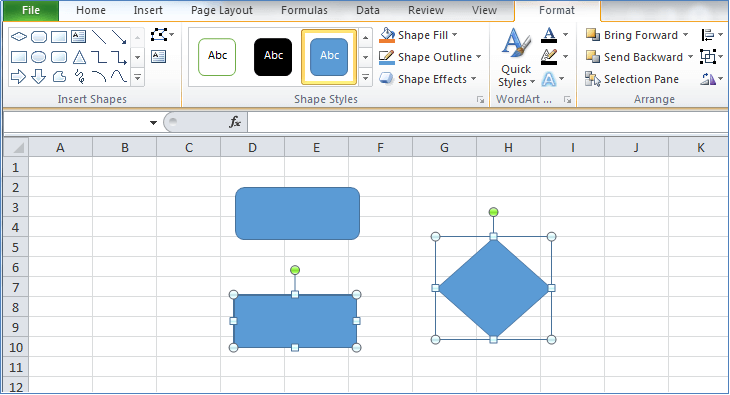The height and width of the screenshot is (395, 730).
Task: Expand the Shape Effects menu arrow
Action: tap(473, 79)
